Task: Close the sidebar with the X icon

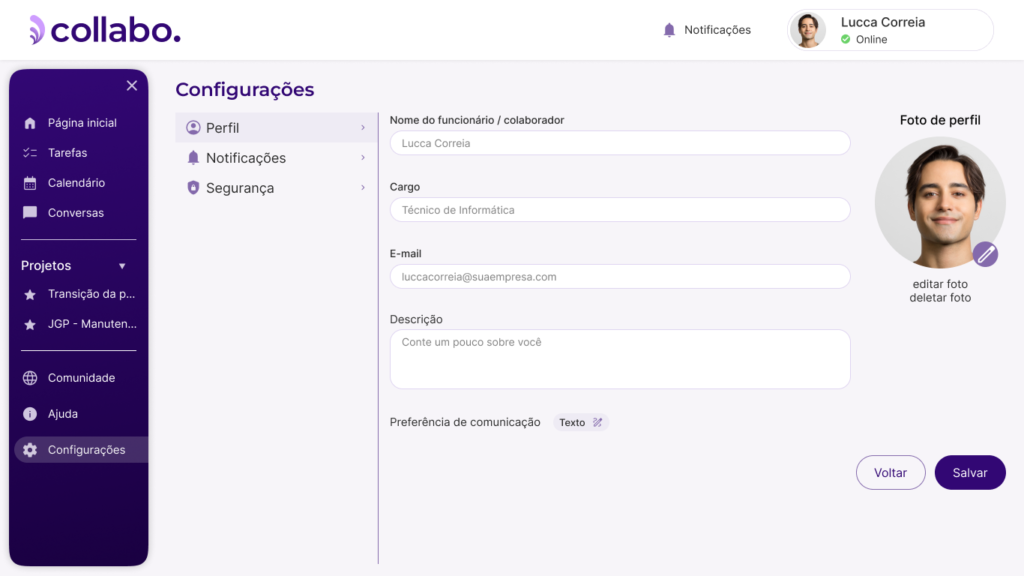Action: (132, 86)
